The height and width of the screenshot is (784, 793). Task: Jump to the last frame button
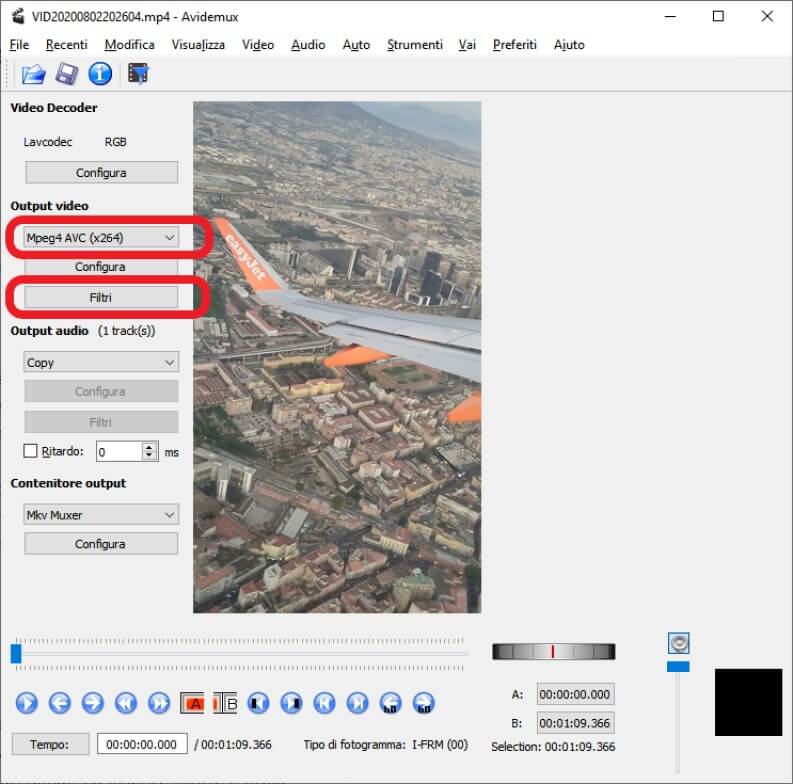(358, 703)
